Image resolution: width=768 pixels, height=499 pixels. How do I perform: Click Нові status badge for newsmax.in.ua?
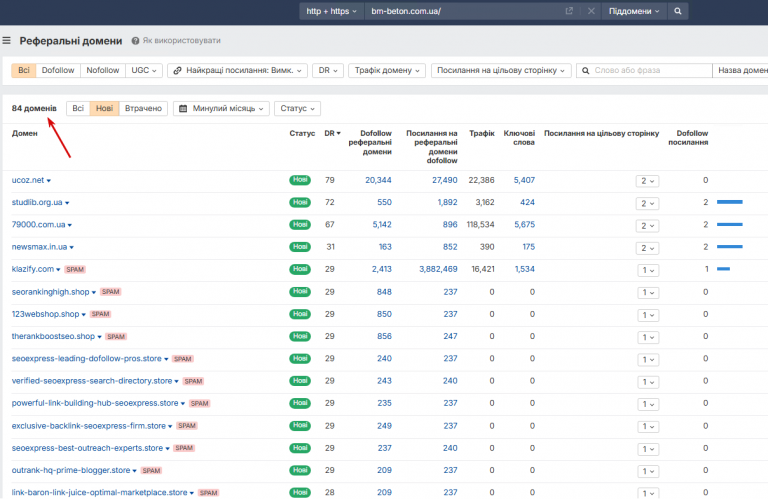pos(300,247)
